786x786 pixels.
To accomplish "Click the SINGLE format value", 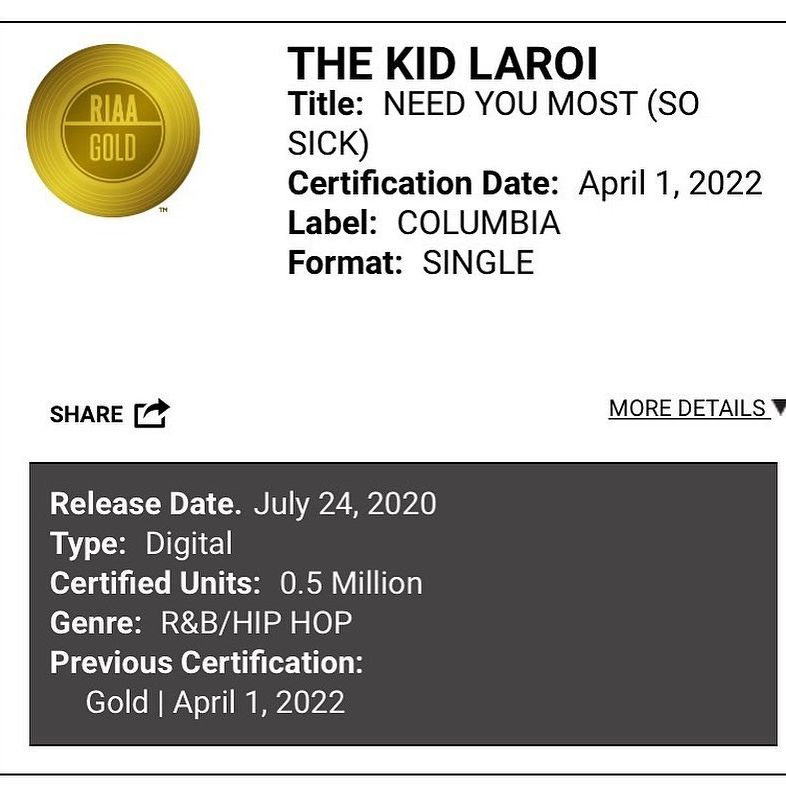I will [x=478, y=263].
